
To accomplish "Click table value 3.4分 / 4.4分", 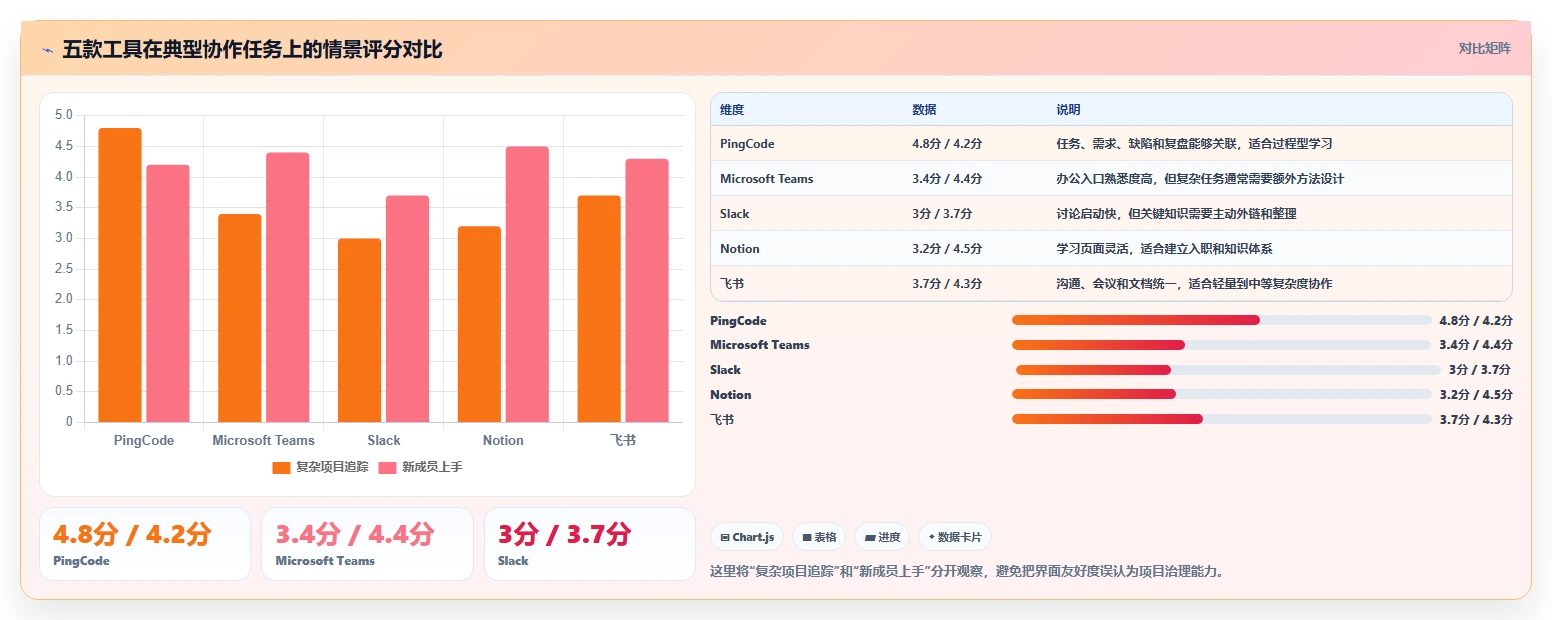I will pos(947,179).
